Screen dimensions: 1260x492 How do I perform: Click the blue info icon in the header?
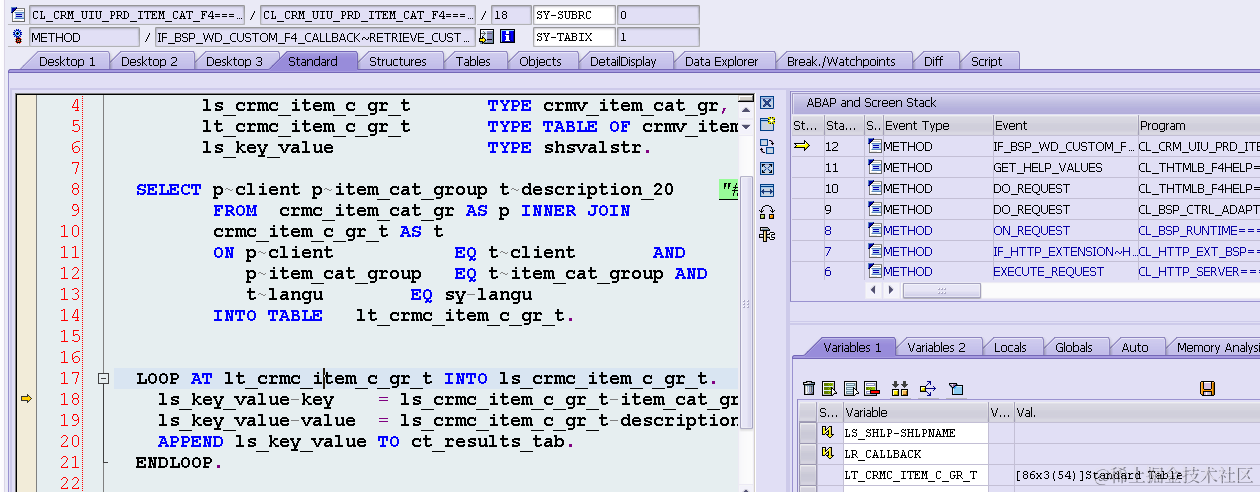pos(507,37)
